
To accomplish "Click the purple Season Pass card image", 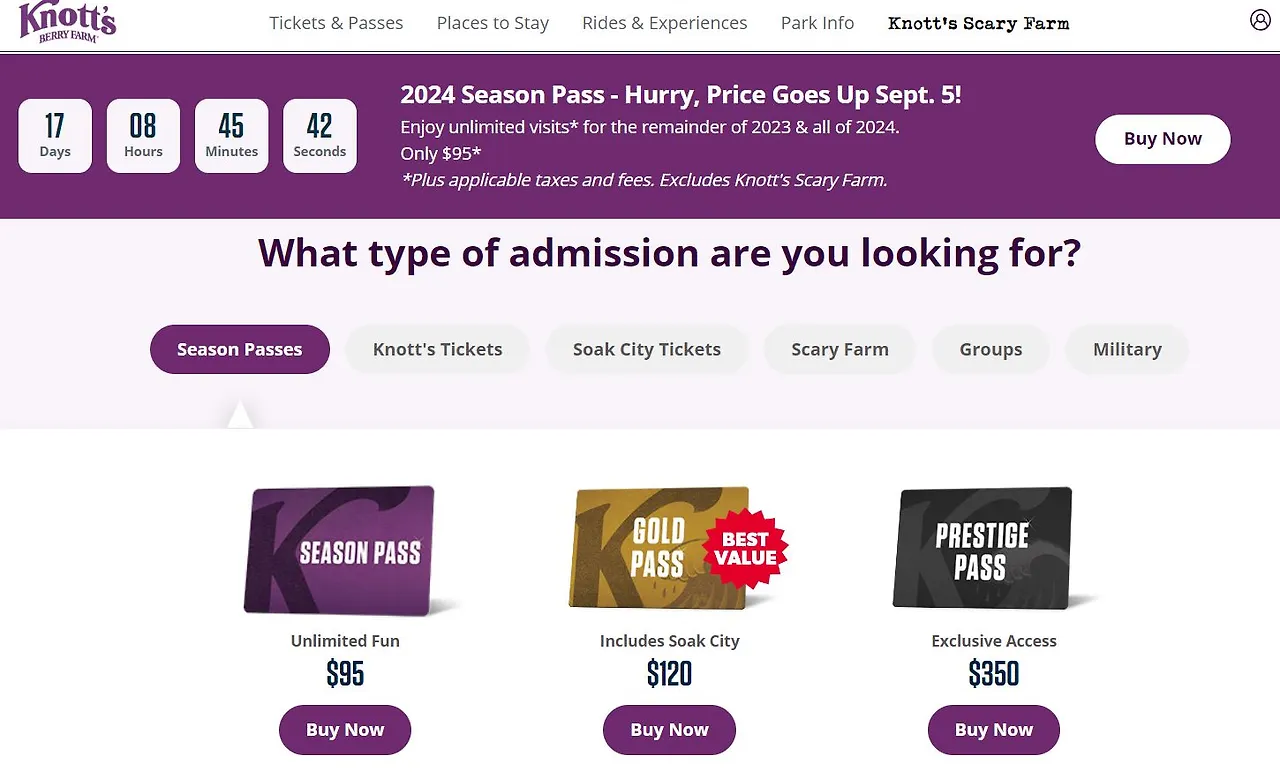I will click(x=343, y=549).
